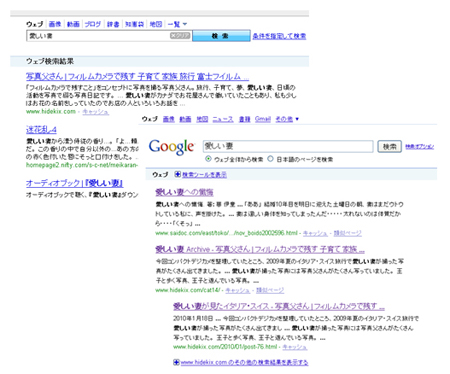Open Google 書籍 link in top bar
The image size is (450, 374).
point(245,119)
